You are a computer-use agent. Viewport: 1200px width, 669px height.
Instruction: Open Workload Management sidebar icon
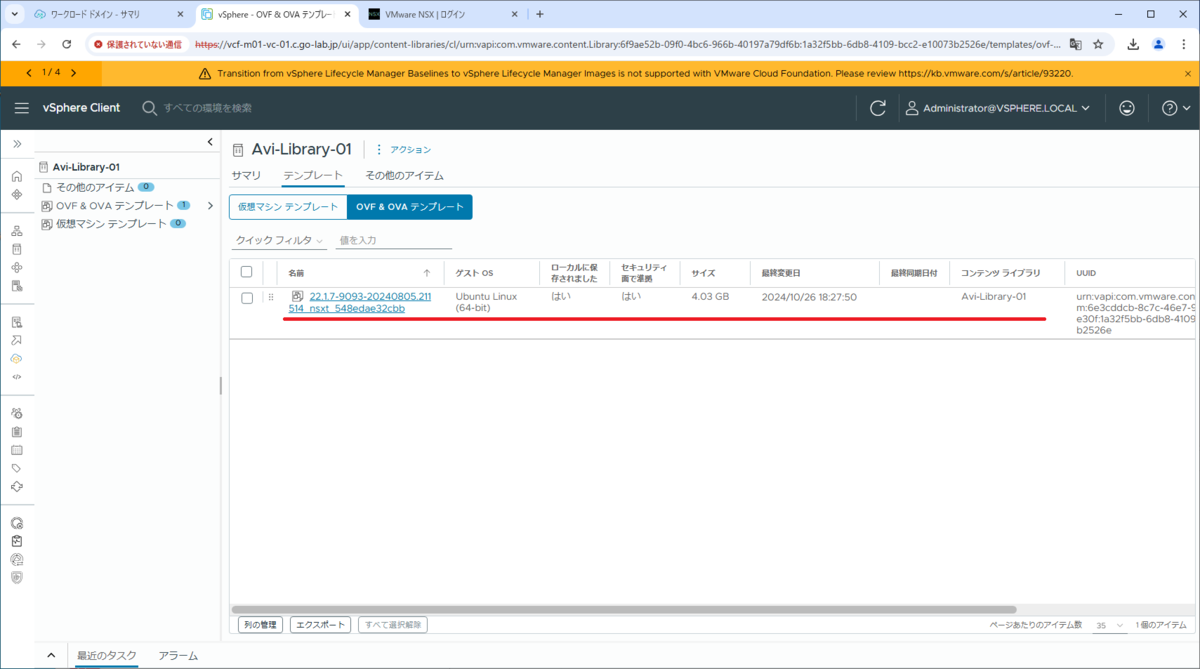click(17, 267)
